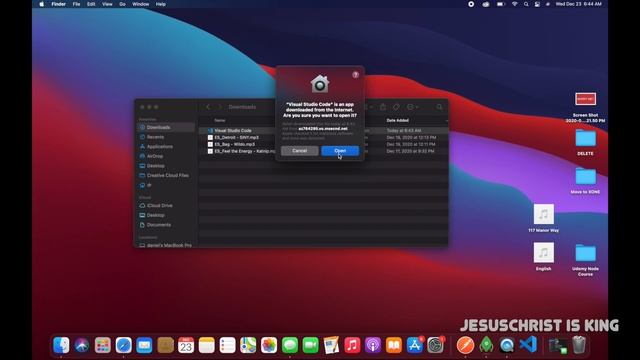The width and height of the screenshot is (640, 360).
Task: Click the Wi-Fi icon in the menu bar
Action: pyautogui.click(x=514, y=4)
